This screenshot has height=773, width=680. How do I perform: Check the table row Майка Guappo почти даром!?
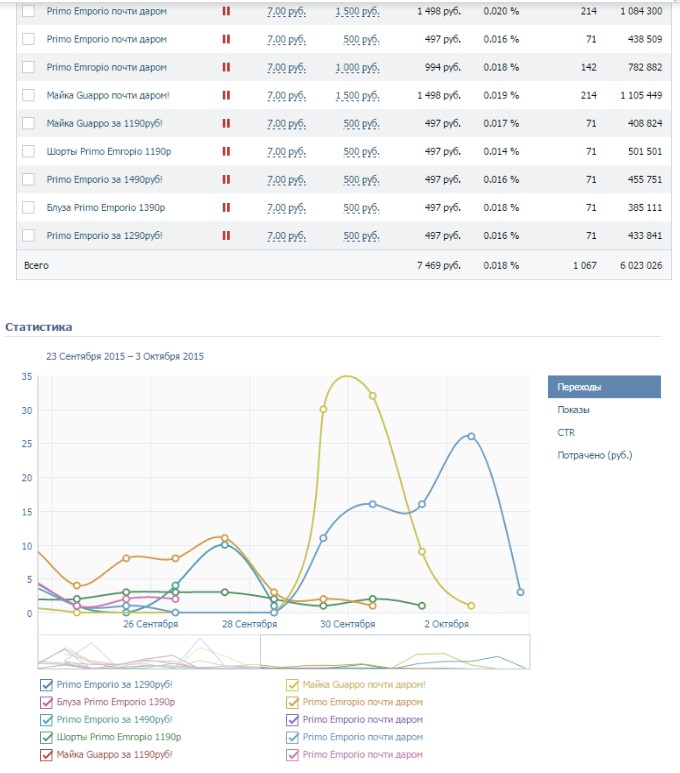coord(29,95)
